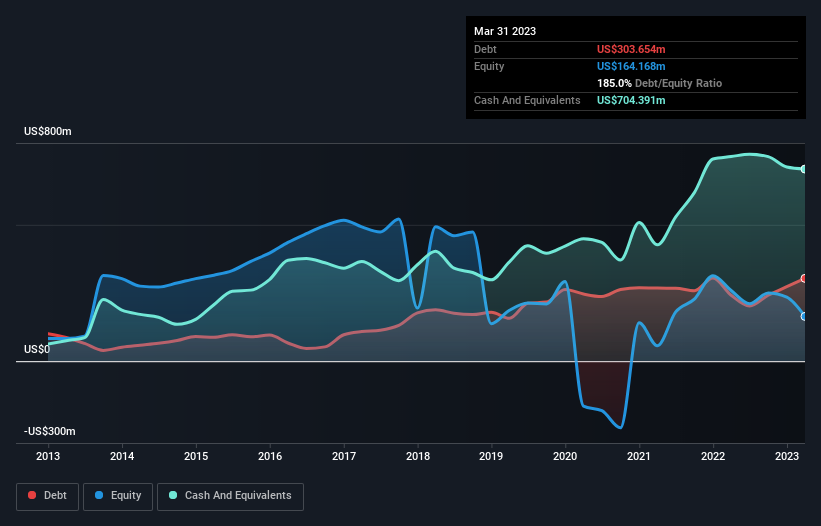Image resolution: width=821 pixels, height=526 pixels.
Task: Click Cash And Equivalents label in tooltip
Action: [x=527, y=100]
